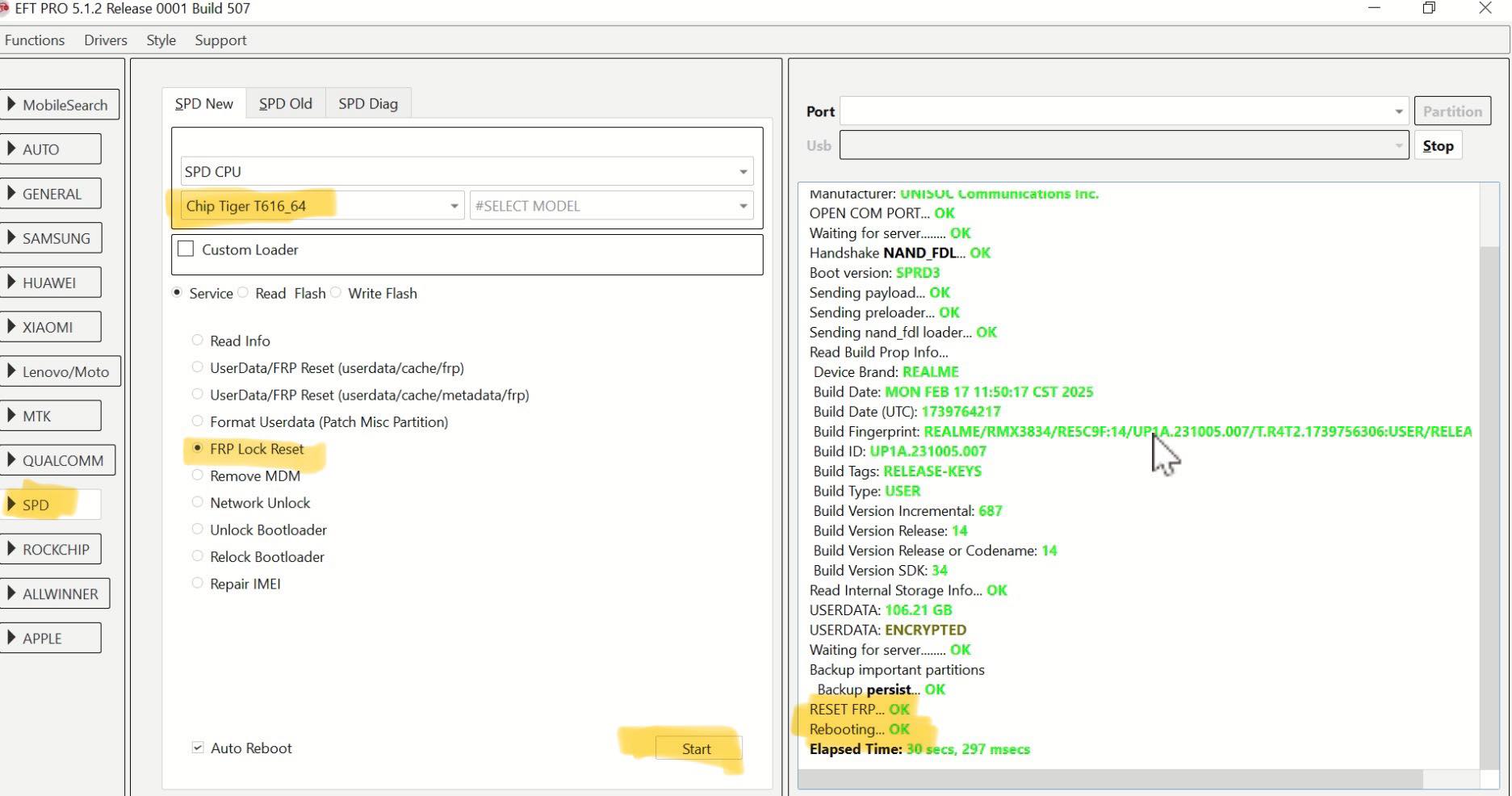The height and width of the screenshot is (796, 1512).
Task: Click the Rebooting... OK log line
Action: [860, 729]
